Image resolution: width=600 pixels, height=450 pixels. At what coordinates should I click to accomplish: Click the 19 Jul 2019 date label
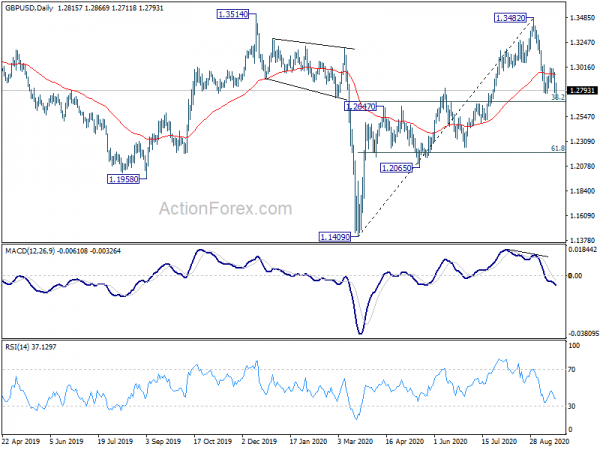pos(115,441)
